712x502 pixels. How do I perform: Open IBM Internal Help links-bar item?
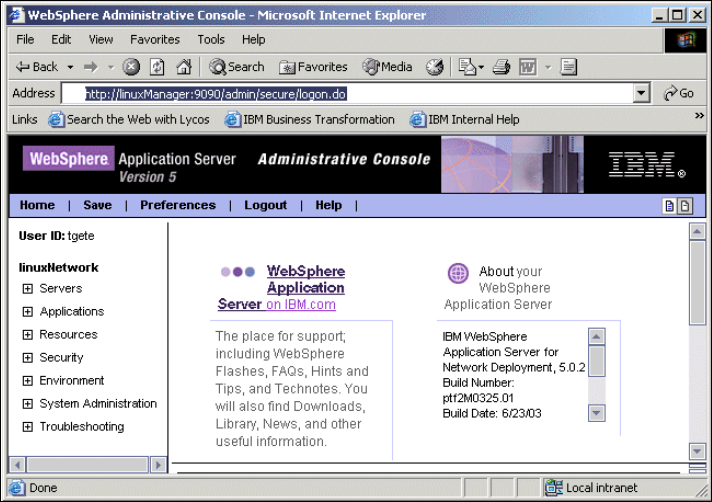pyautogui.click(x=465, y=119)
